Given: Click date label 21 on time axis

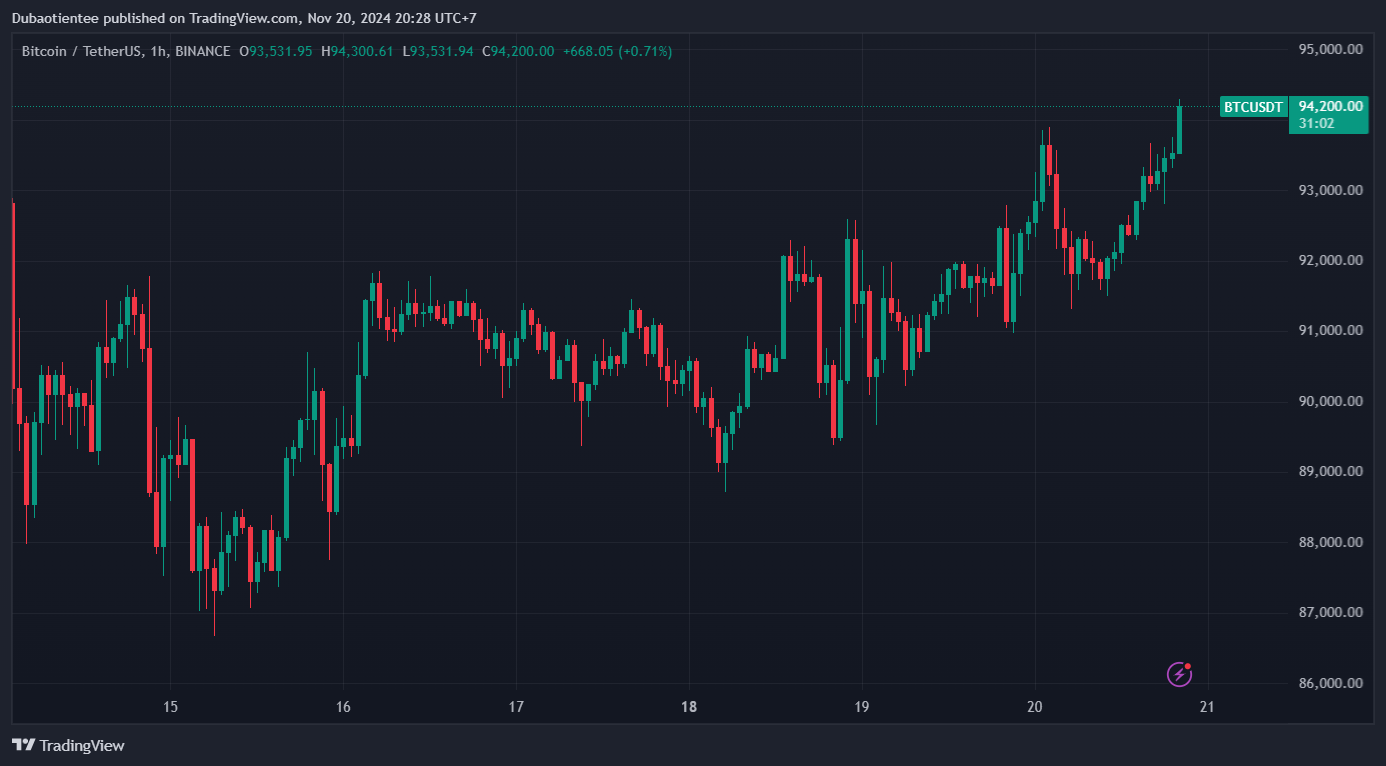Looking at the screenshot, I should pyautogui.click(x=1206, y=707).
